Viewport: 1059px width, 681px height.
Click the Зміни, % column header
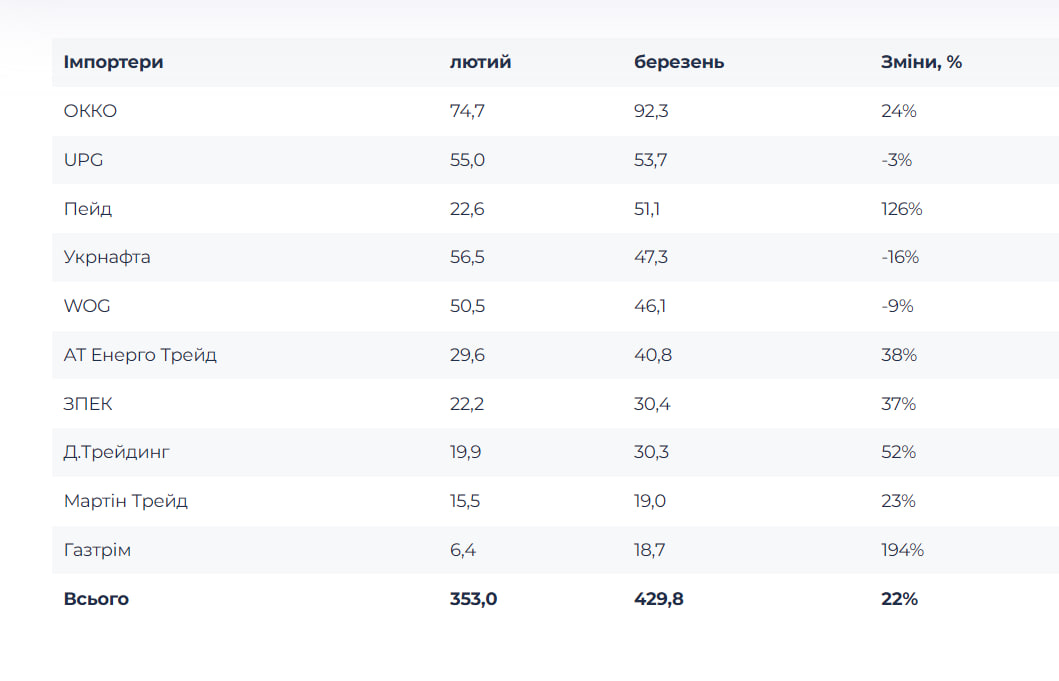(921, 62)
